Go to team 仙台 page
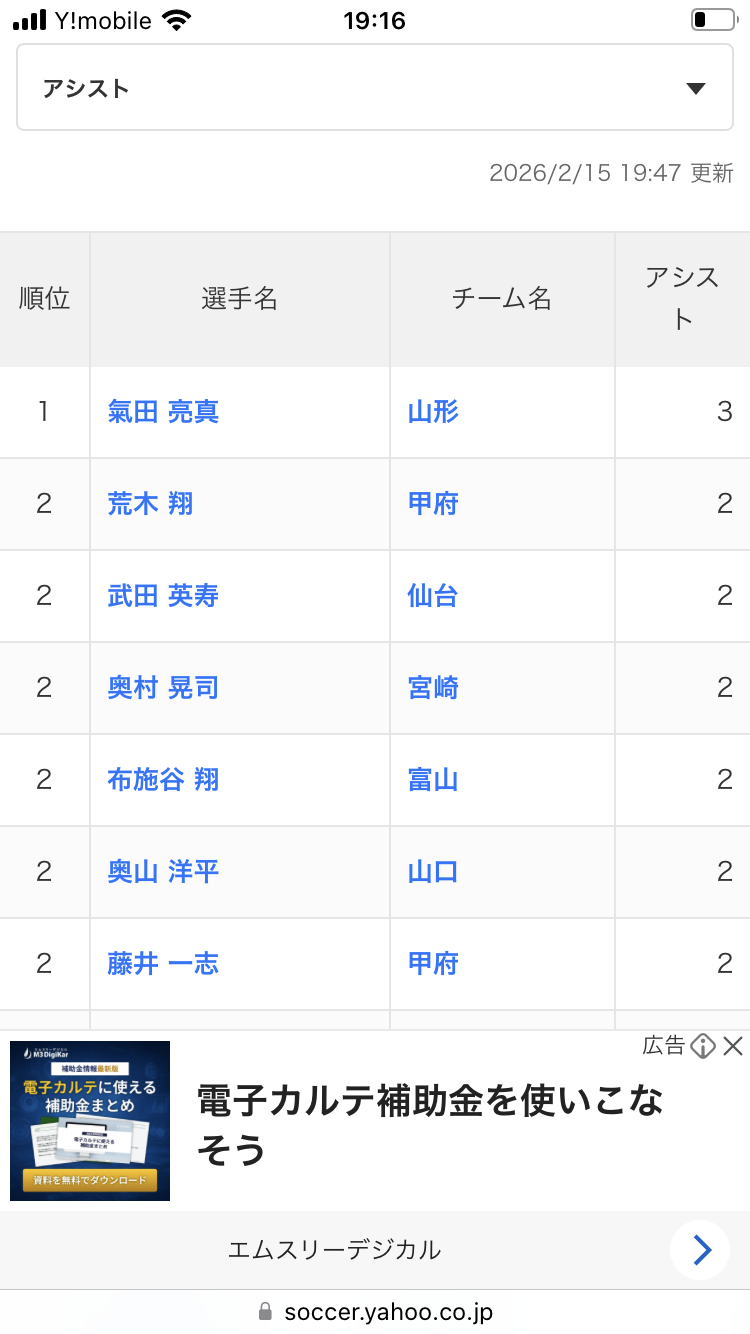The height and width of the screenshot is (1334, 750). click(433, 596)
